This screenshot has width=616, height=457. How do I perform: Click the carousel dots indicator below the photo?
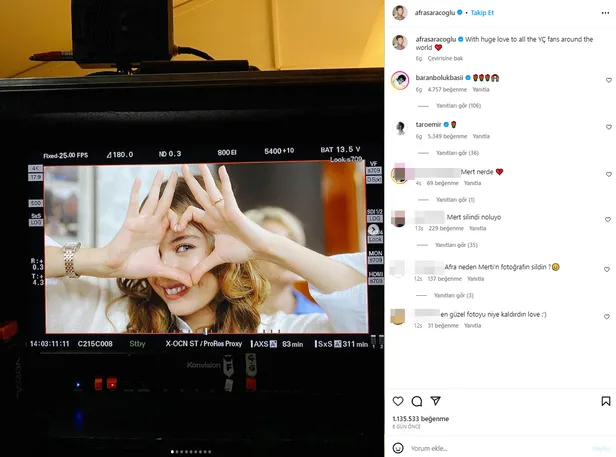pyautogui.click(x=192, y=452)
